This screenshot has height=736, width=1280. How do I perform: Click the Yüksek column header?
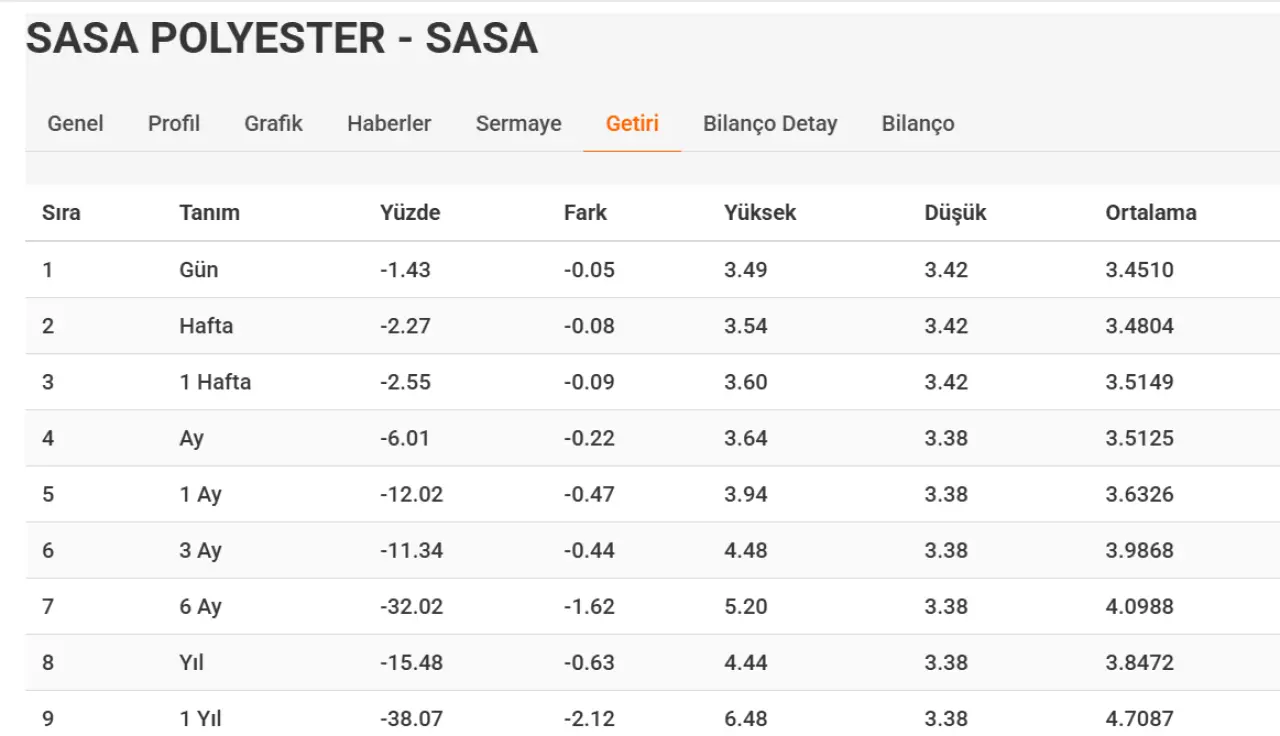pyautogui.click(x=760, y=213)
